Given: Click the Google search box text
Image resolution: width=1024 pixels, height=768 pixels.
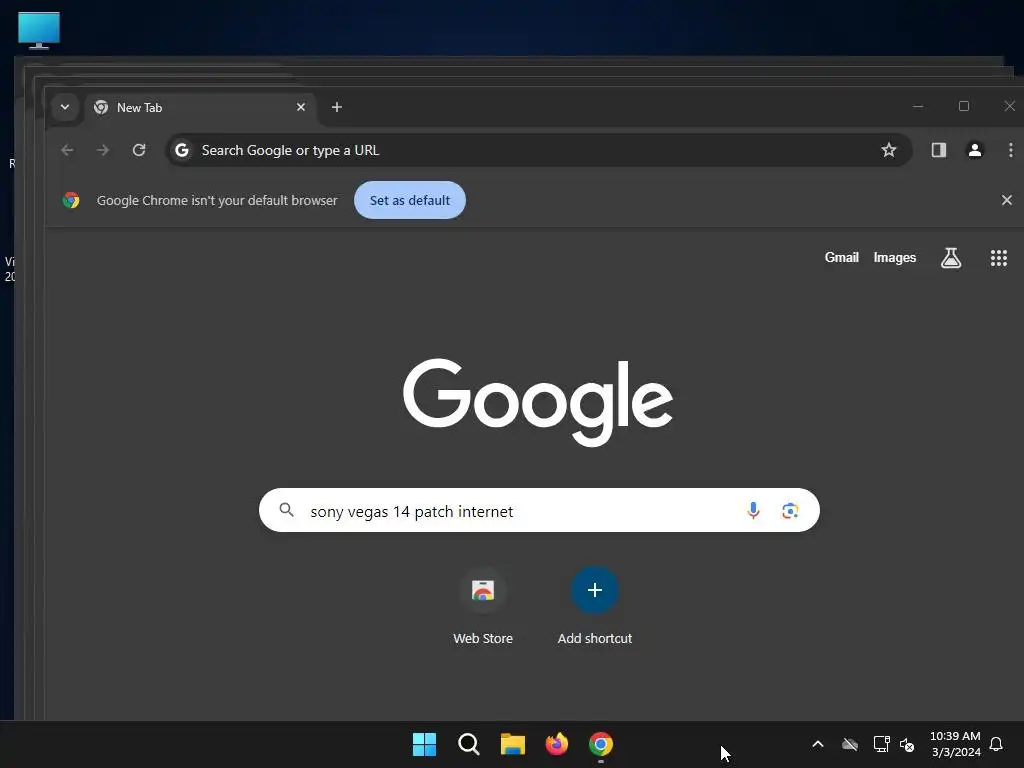Looking at the screenshot, I should (x=411, y=511).
